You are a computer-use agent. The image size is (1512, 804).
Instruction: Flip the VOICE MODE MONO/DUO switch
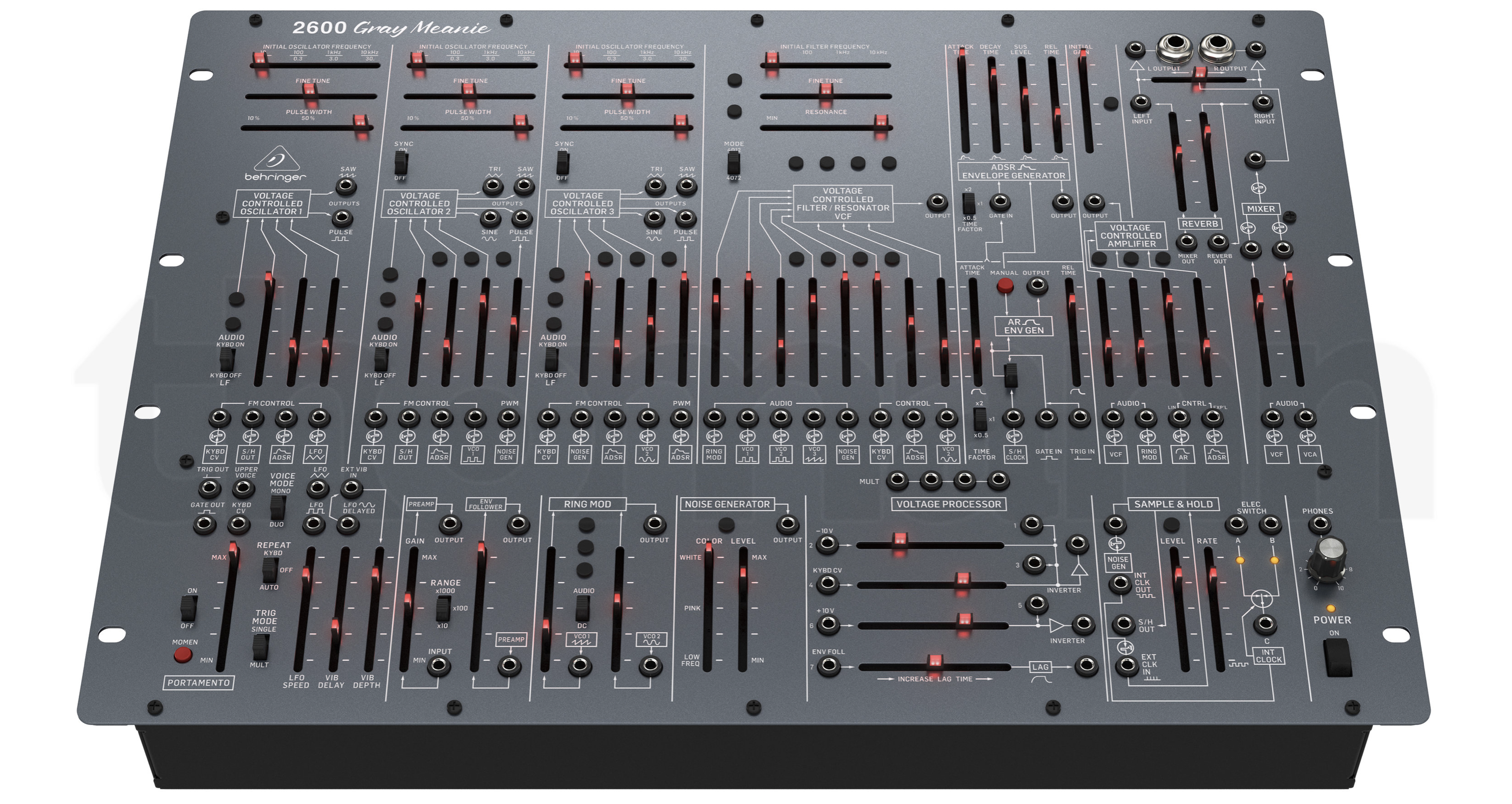(278, 507)
